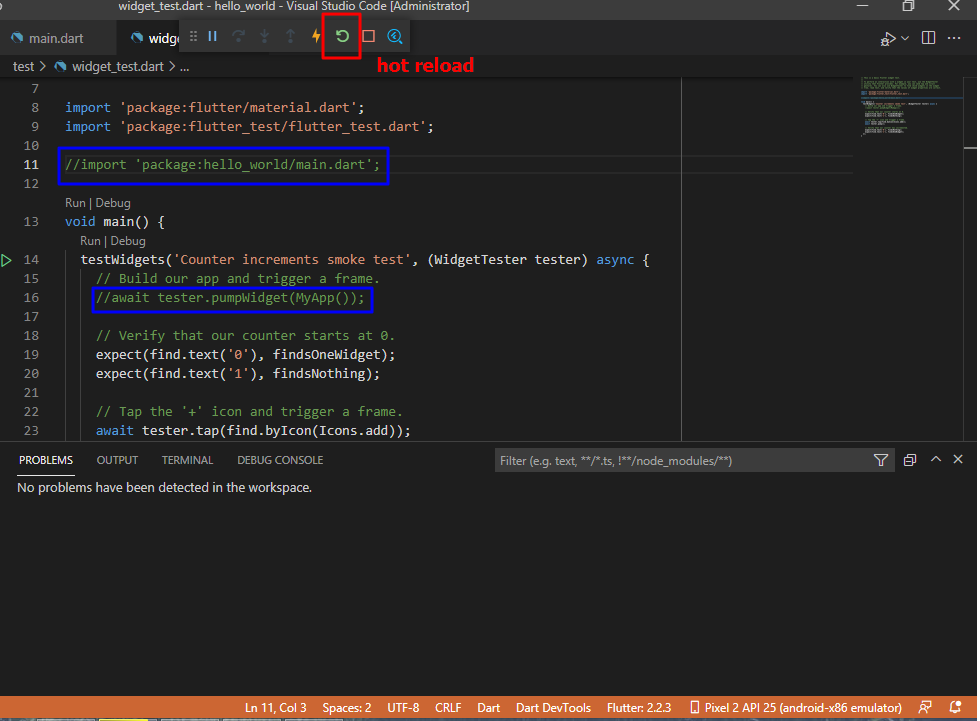This screenshot has height=721, width=980.
Task: Open the editor More Actions menu
Action: pyautogui.click(x=954, y=38)
